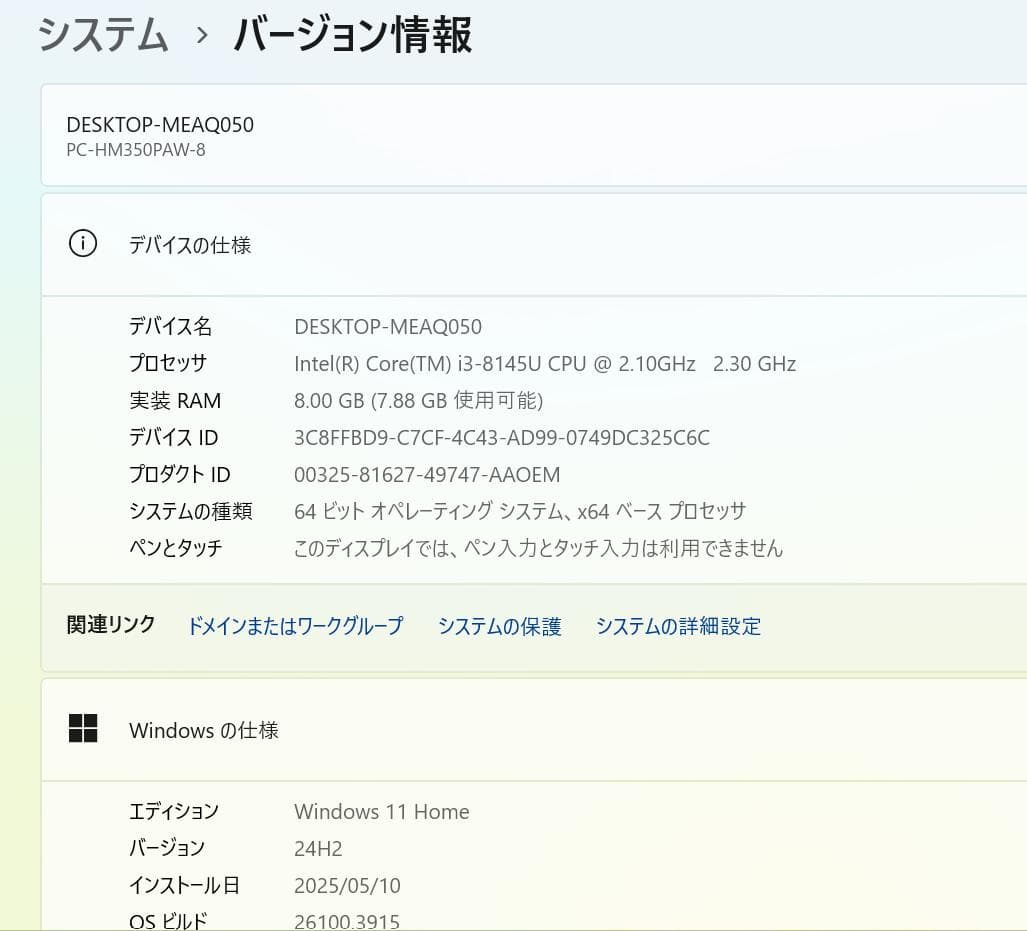1027x931 pixels.
Task: Navigate back via the システム breadcrumb
Action: pyautogui.click(x=101, y=33)
